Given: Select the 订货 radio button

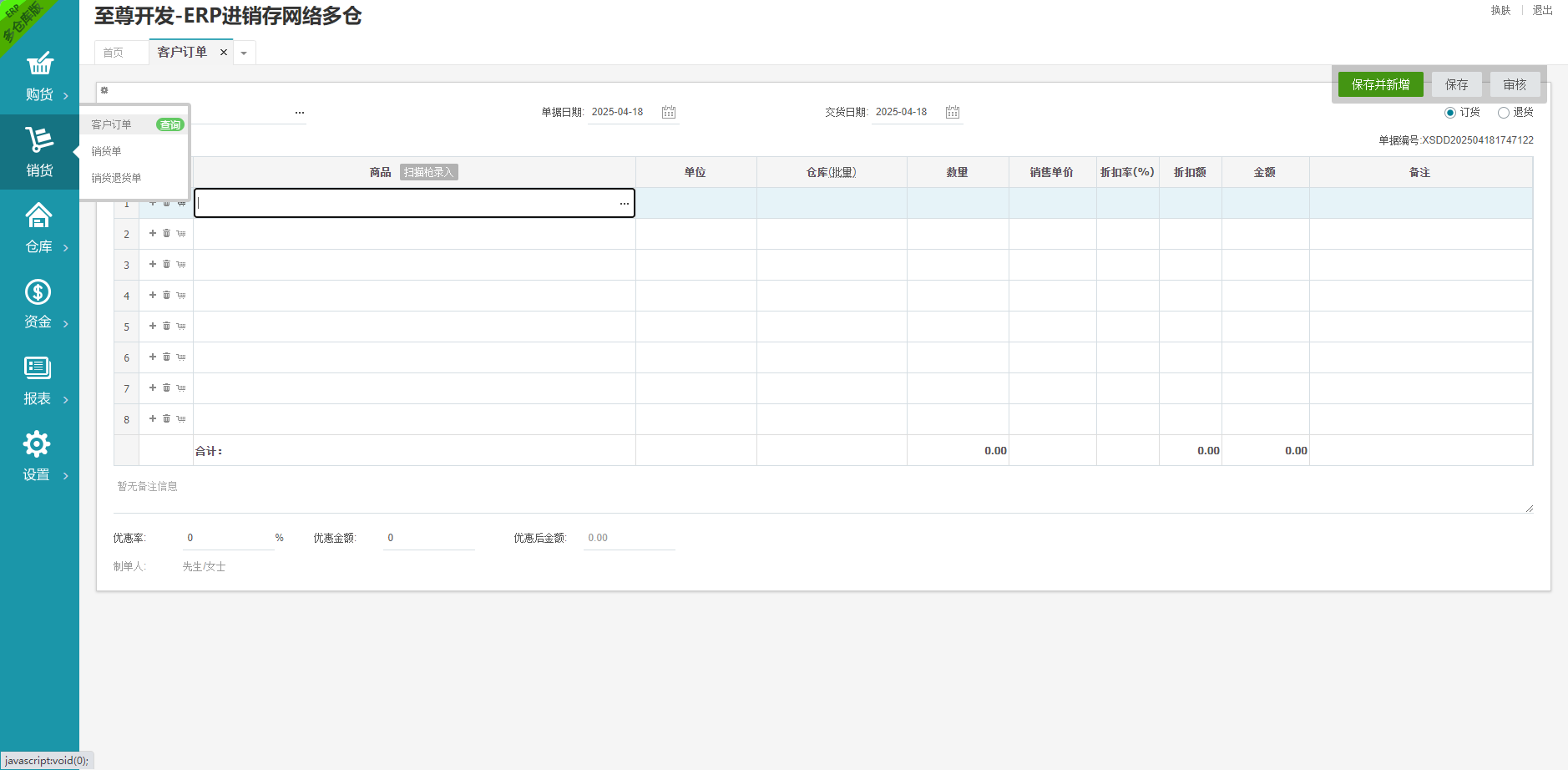Looking at the screenshot, I should (1450, 113).
